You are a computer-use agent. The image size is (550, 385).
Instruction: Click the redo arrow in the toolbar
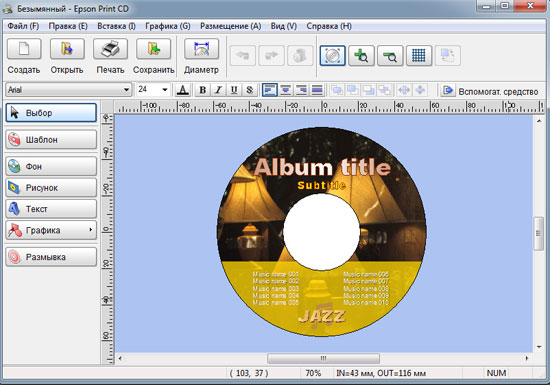coord(271,55)
